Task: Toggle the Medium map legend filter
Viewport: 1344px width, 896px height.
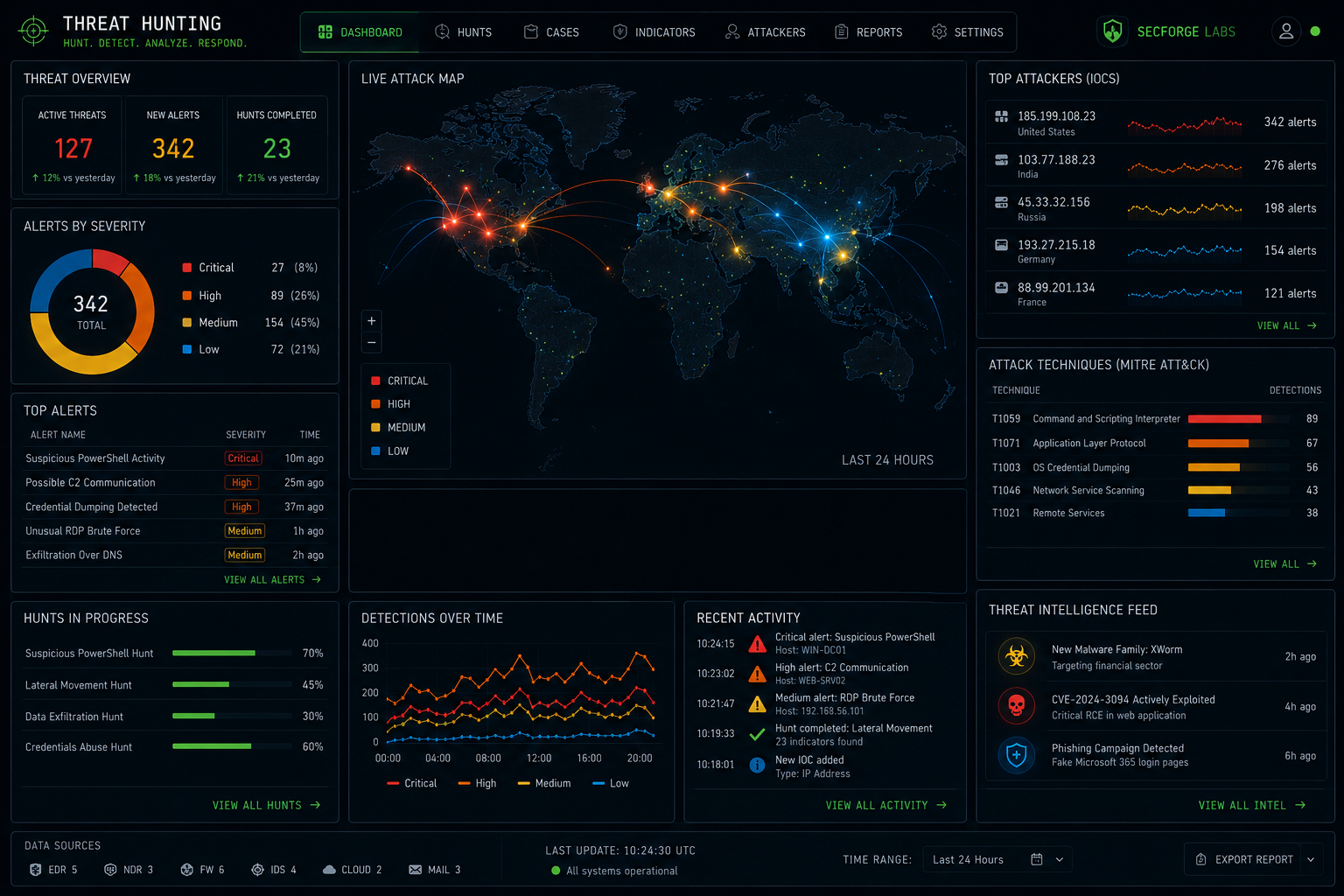Action: click(x=398, y=428)
